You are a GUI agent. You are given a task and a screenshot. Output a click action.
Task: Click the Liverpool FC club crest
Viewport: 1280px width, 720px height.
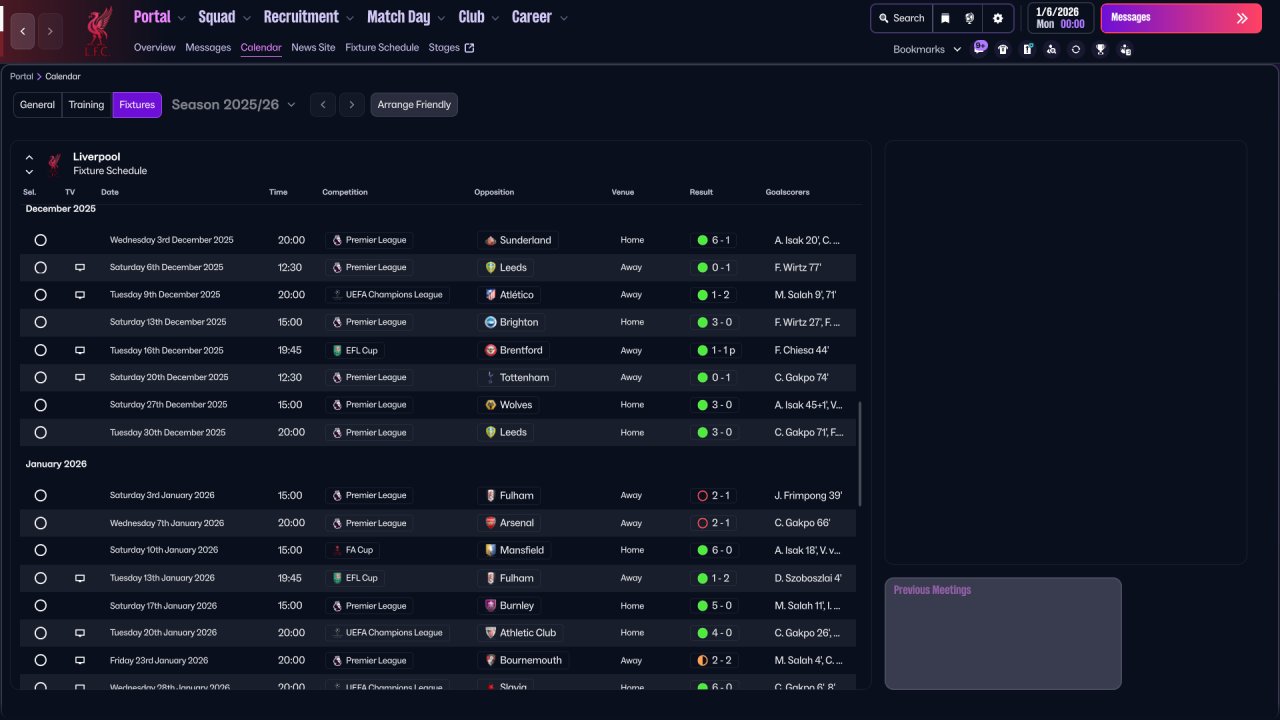pos(97,31)
